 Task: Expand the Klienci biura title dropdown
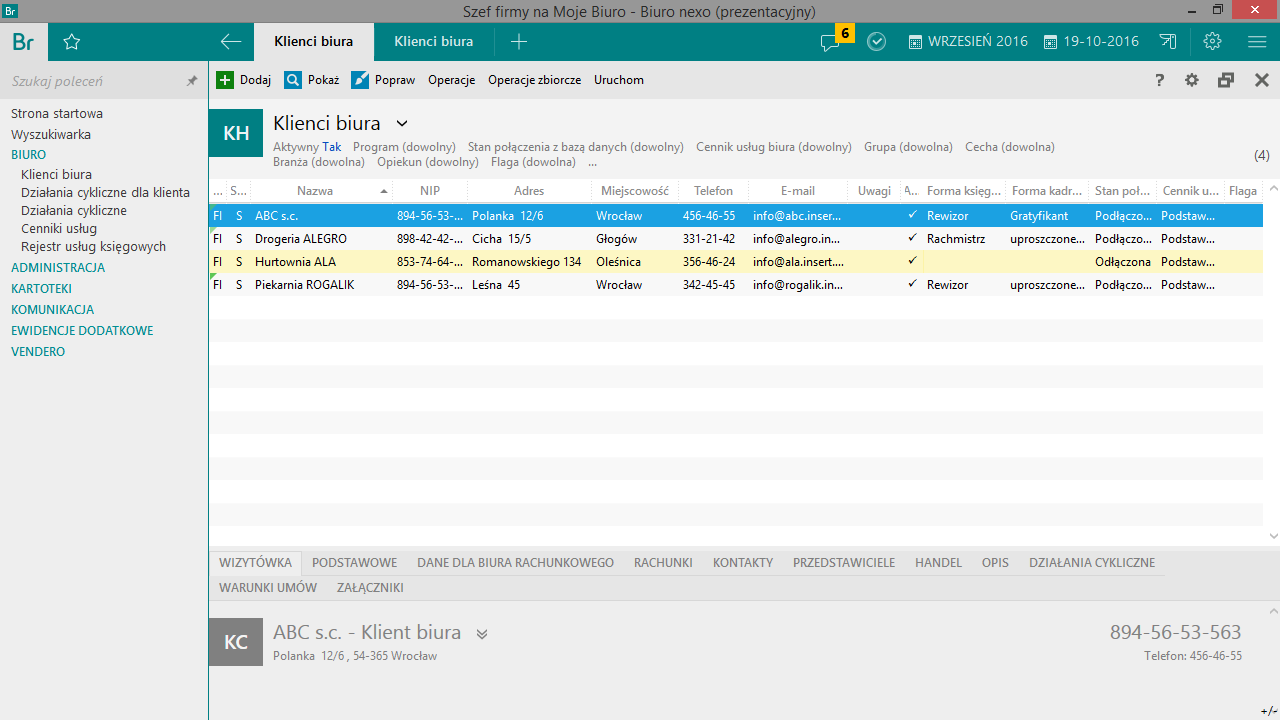[x=402, y=124]
